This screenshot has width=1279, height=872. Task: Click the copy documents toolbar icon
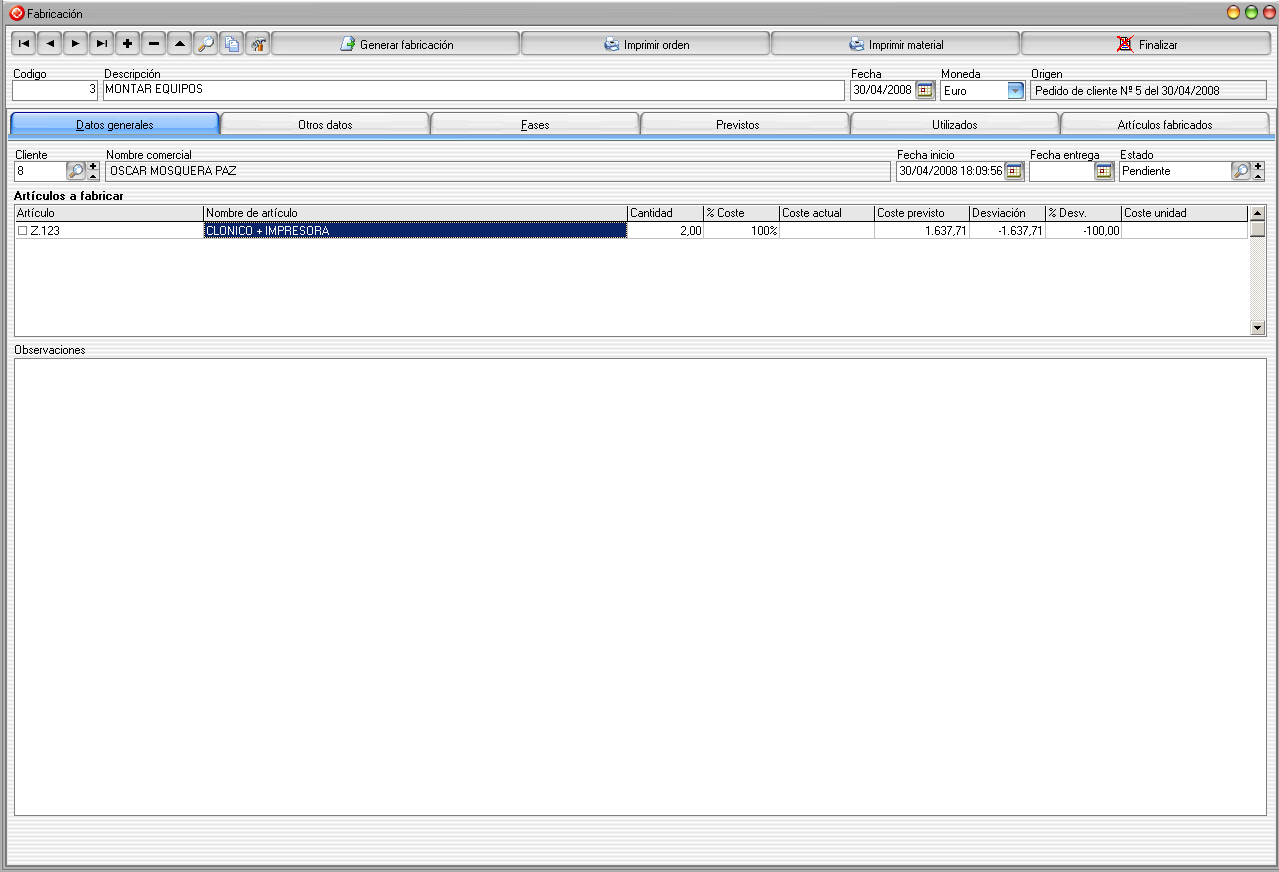click(231, 44)
